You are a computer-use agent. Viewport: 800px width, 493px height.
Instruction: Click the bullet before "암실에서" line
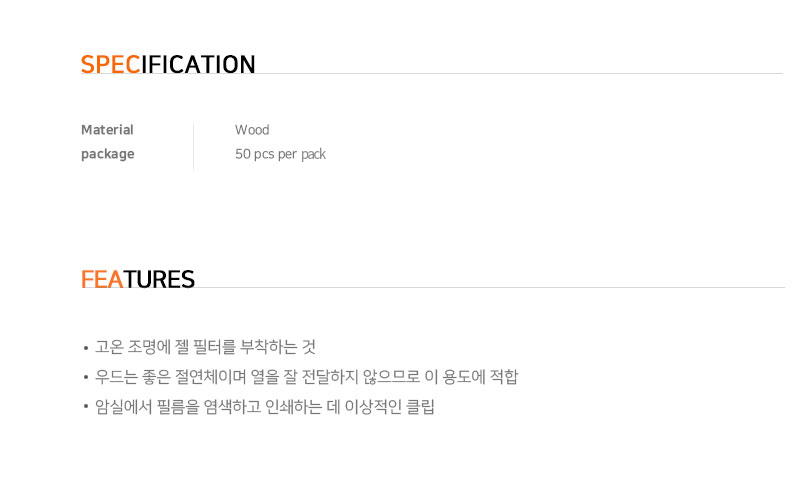[x=86, y=409]
